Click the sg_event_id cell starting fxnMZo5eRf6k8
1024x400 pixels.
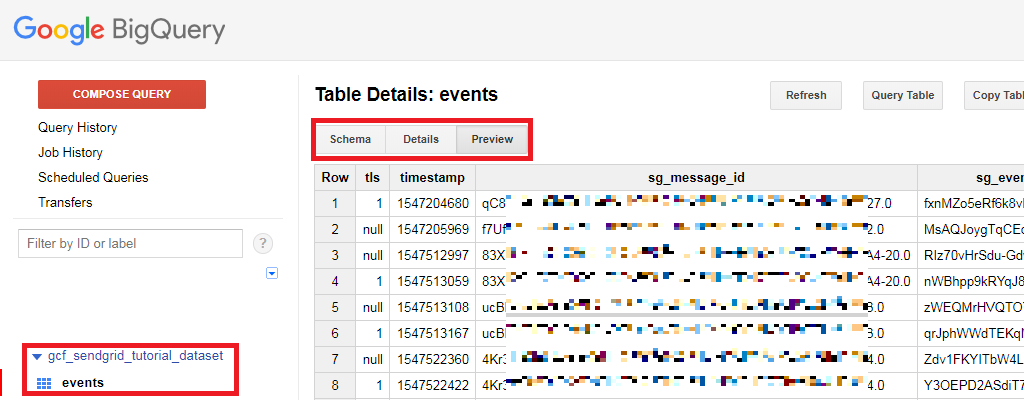(971, 203)
